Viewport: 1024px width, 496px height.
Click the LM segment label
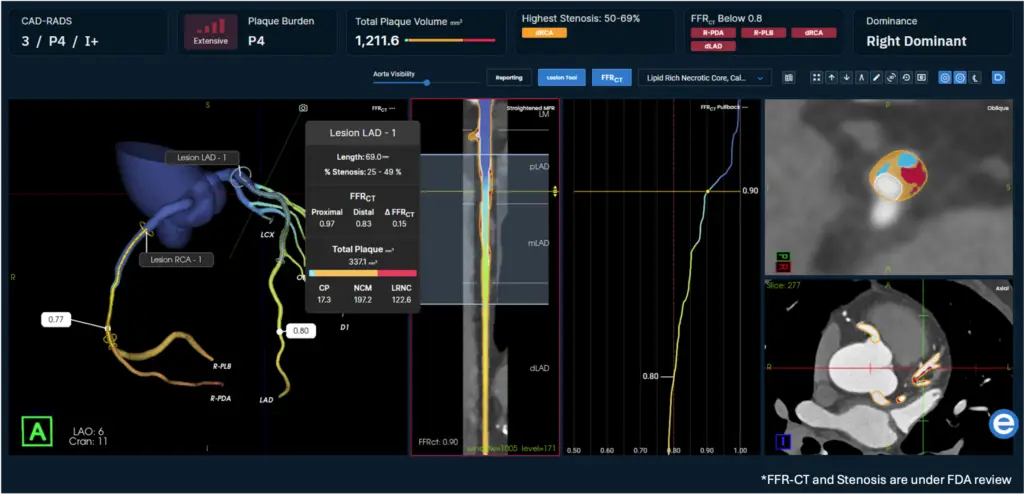click(x=543, y=115)
